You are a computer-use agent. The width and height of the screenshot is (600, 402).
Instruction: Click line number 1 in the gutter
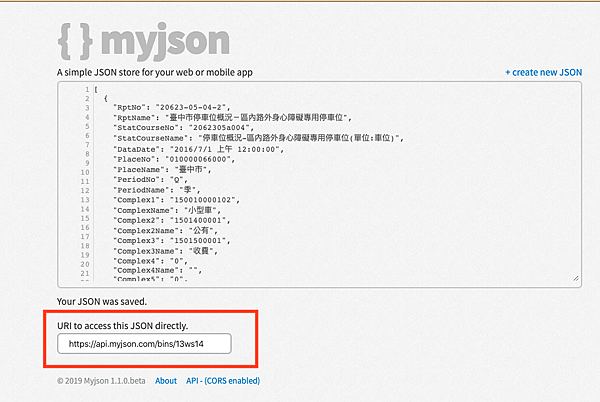[87, 89]
